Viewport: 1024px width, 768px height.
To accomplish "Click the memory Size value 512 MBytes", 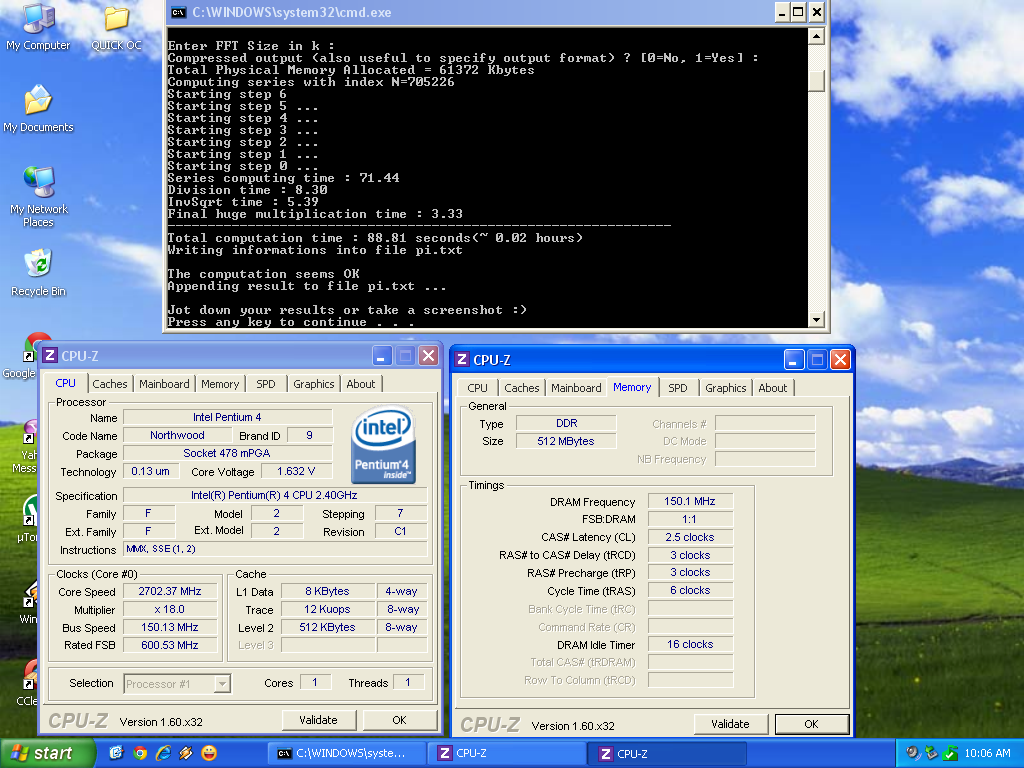I will [566, 441].
